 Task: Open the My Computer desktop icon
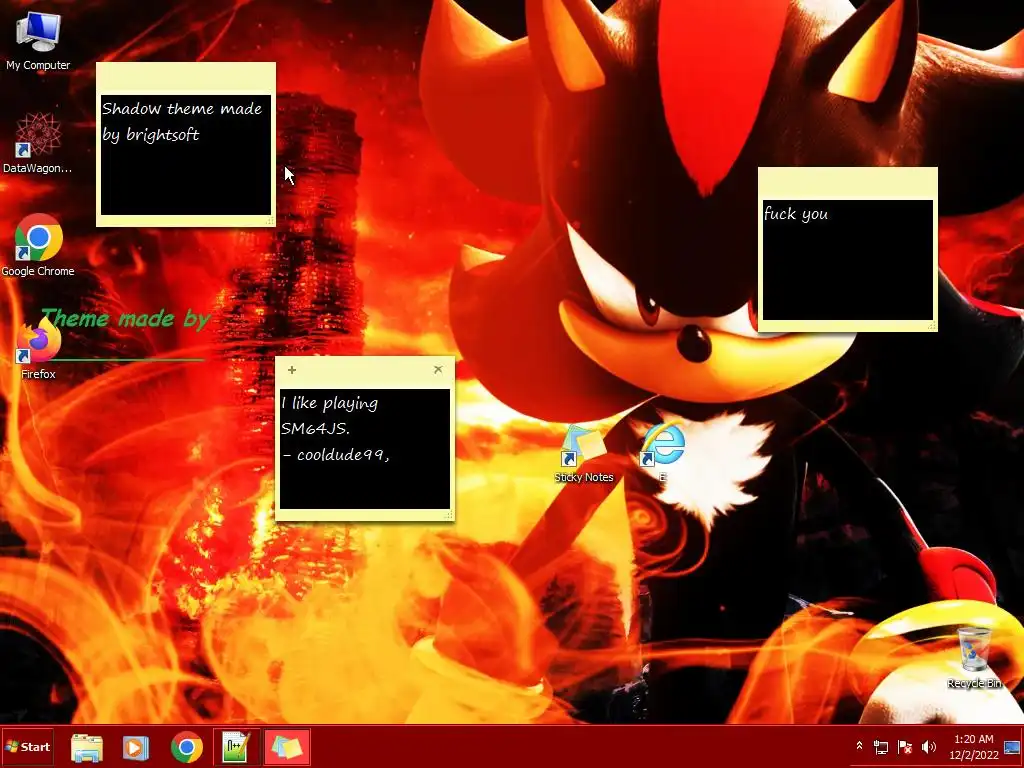(x=38, y=40)
